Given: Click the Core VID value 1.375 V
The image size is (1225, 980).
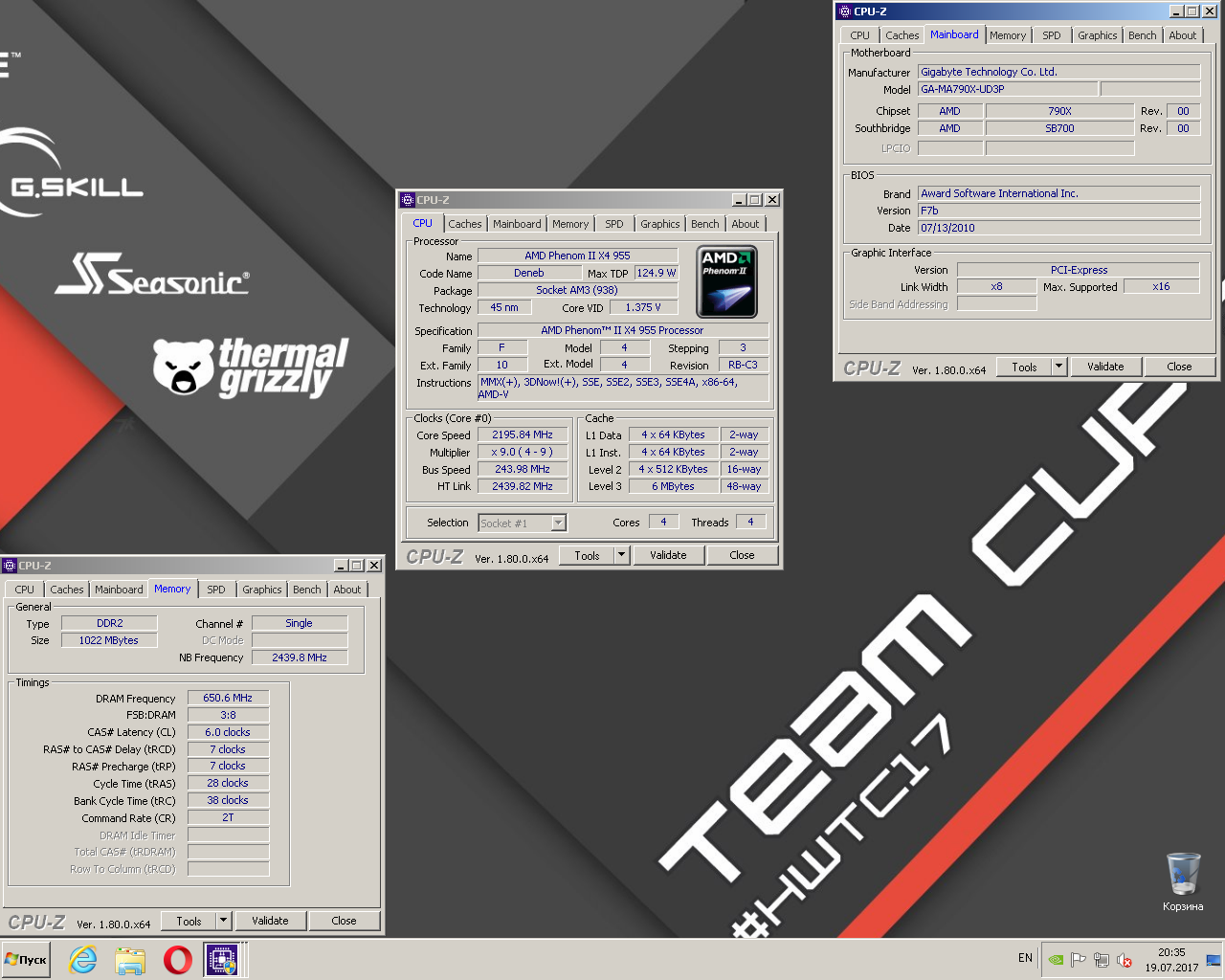Looking at the screenshot, I should tap(643, 307).
